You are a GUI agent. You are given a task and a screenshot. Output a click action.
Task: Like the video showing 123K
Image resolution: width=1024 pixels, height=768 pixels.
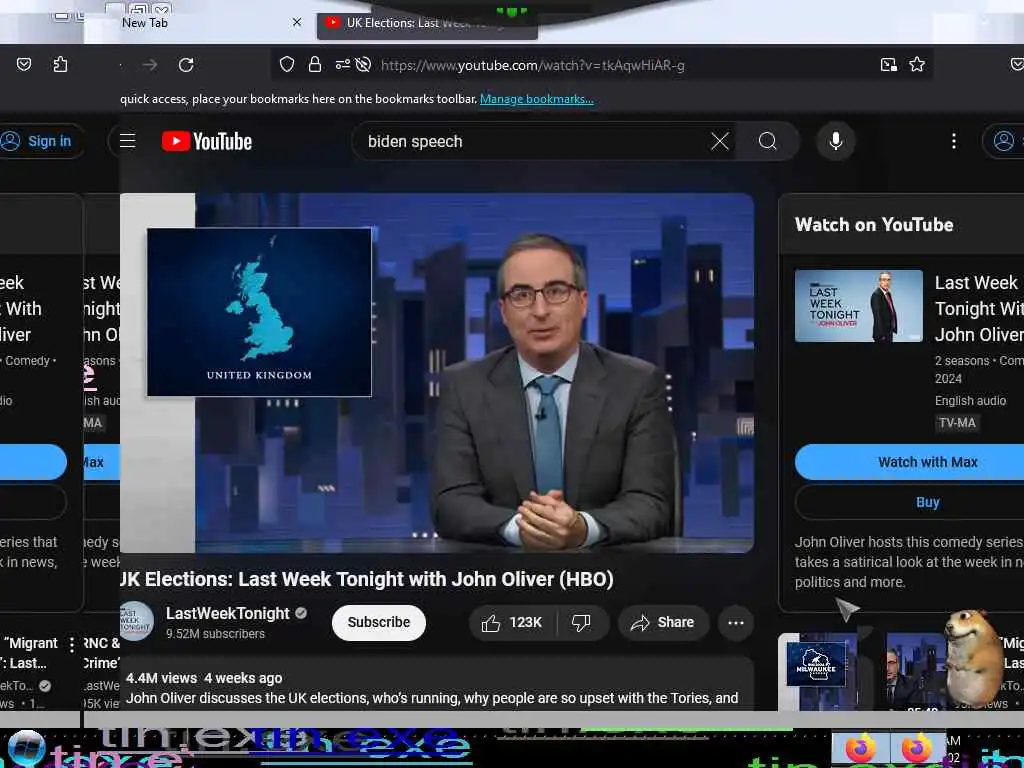tap(512, 623)
